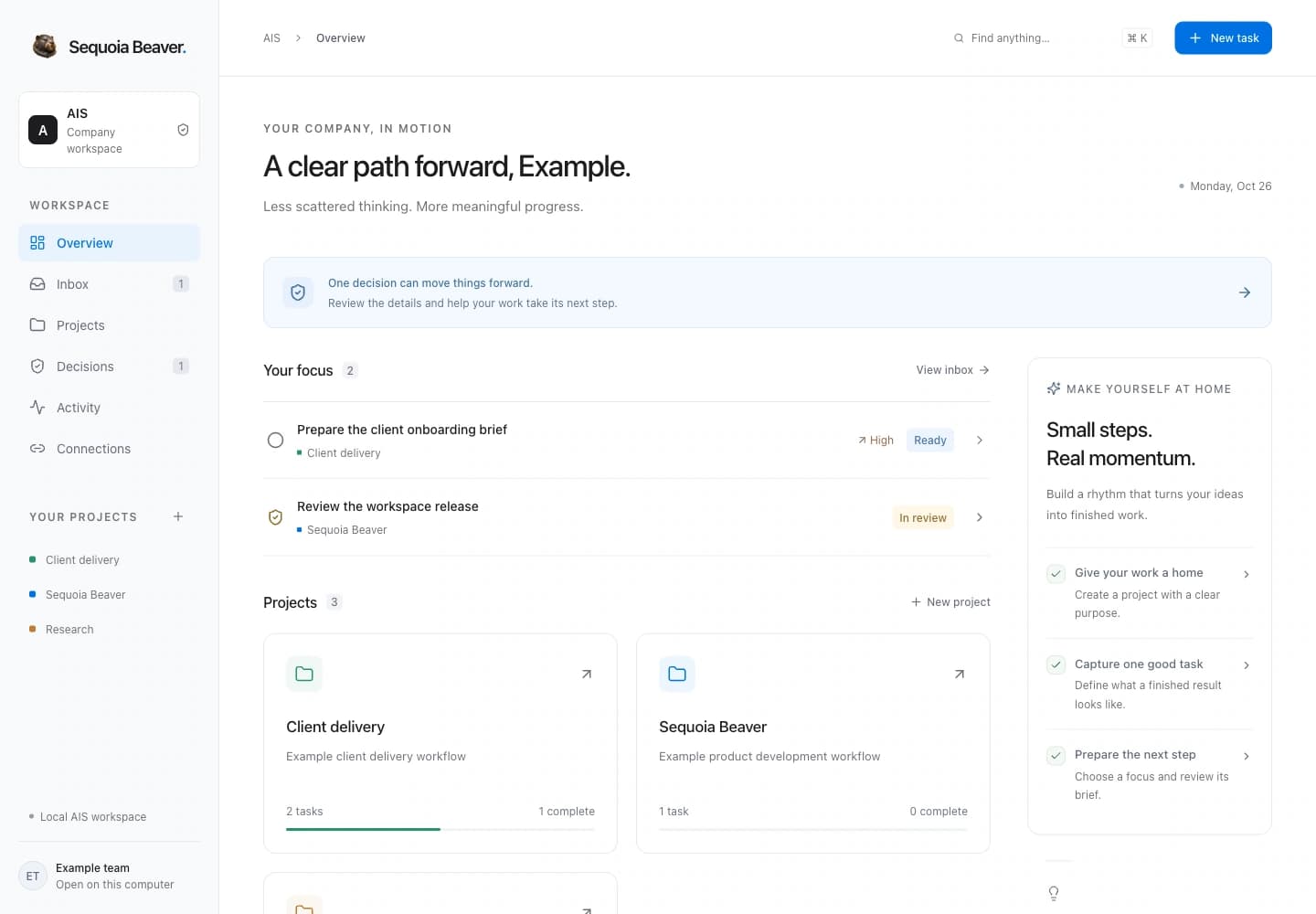Screen dimensions: 1316x914
Task: Click the Overview breadcrumb text
Action: click(341, 38)
